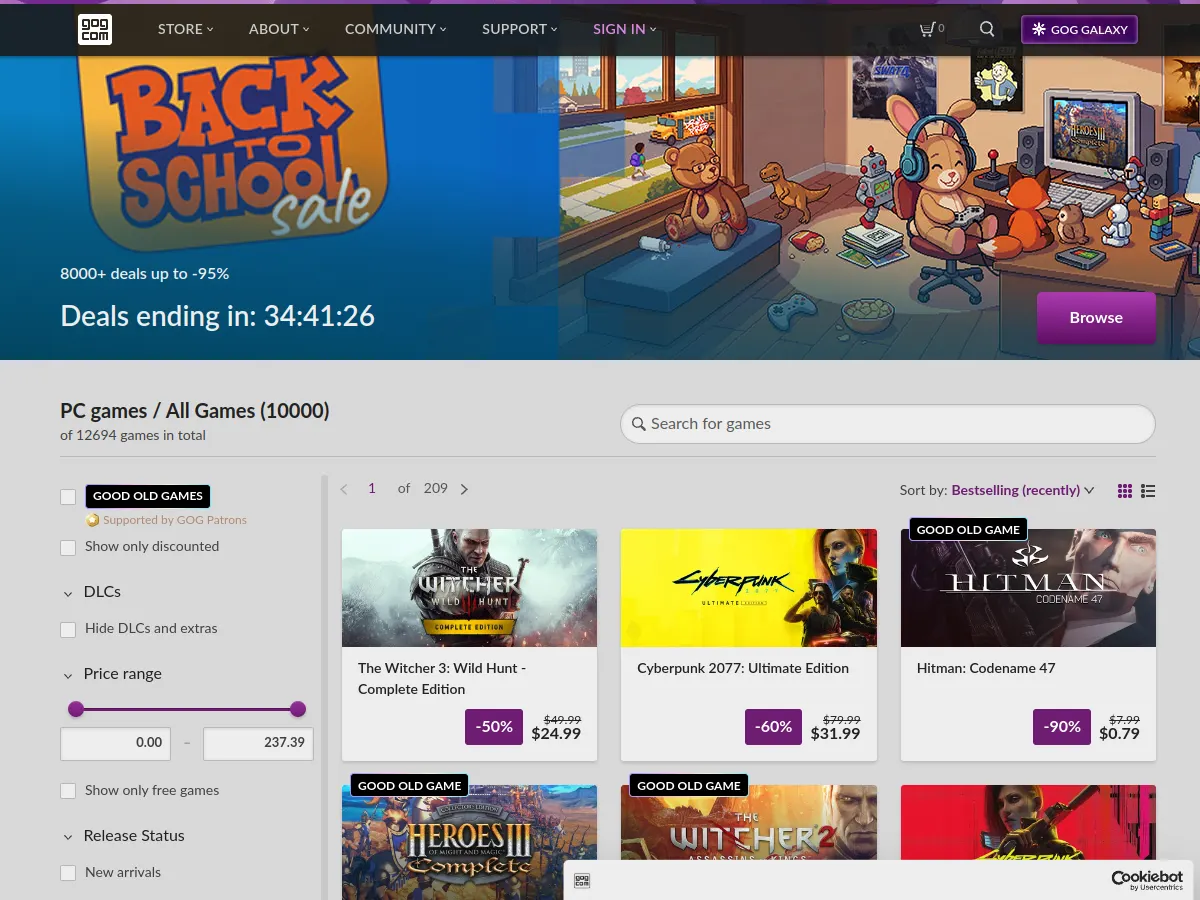Viewport: 1200px width, 900px height.
Task: Open The Witcher 3 cover thumbnail
Action: click(470, 588)
